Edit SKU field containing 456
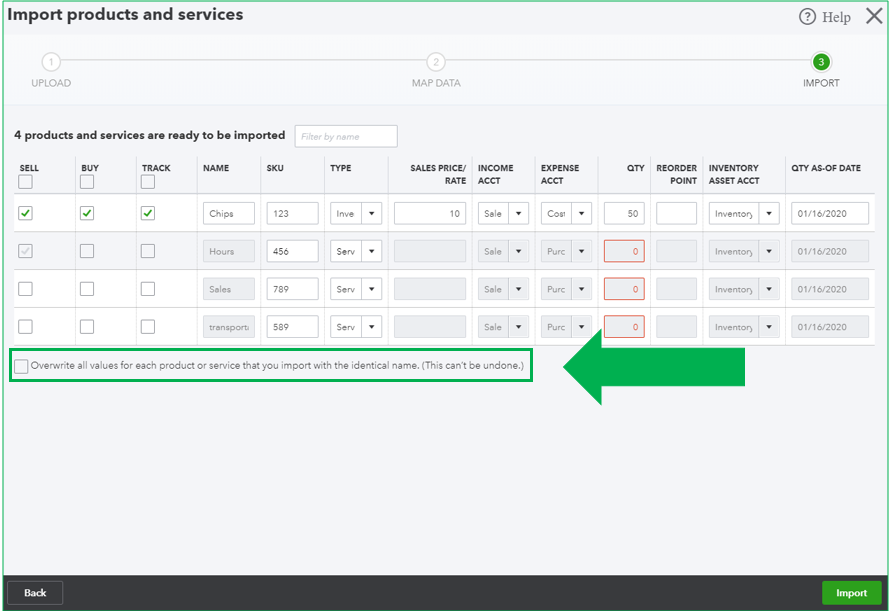Viewport: 890px width, 611px height. (x=292, y=251)
